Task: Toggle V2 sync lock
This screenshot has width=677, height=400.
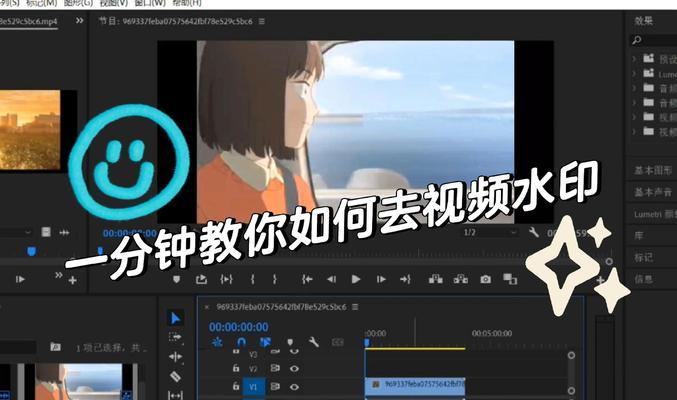Action: click(275, 368)
